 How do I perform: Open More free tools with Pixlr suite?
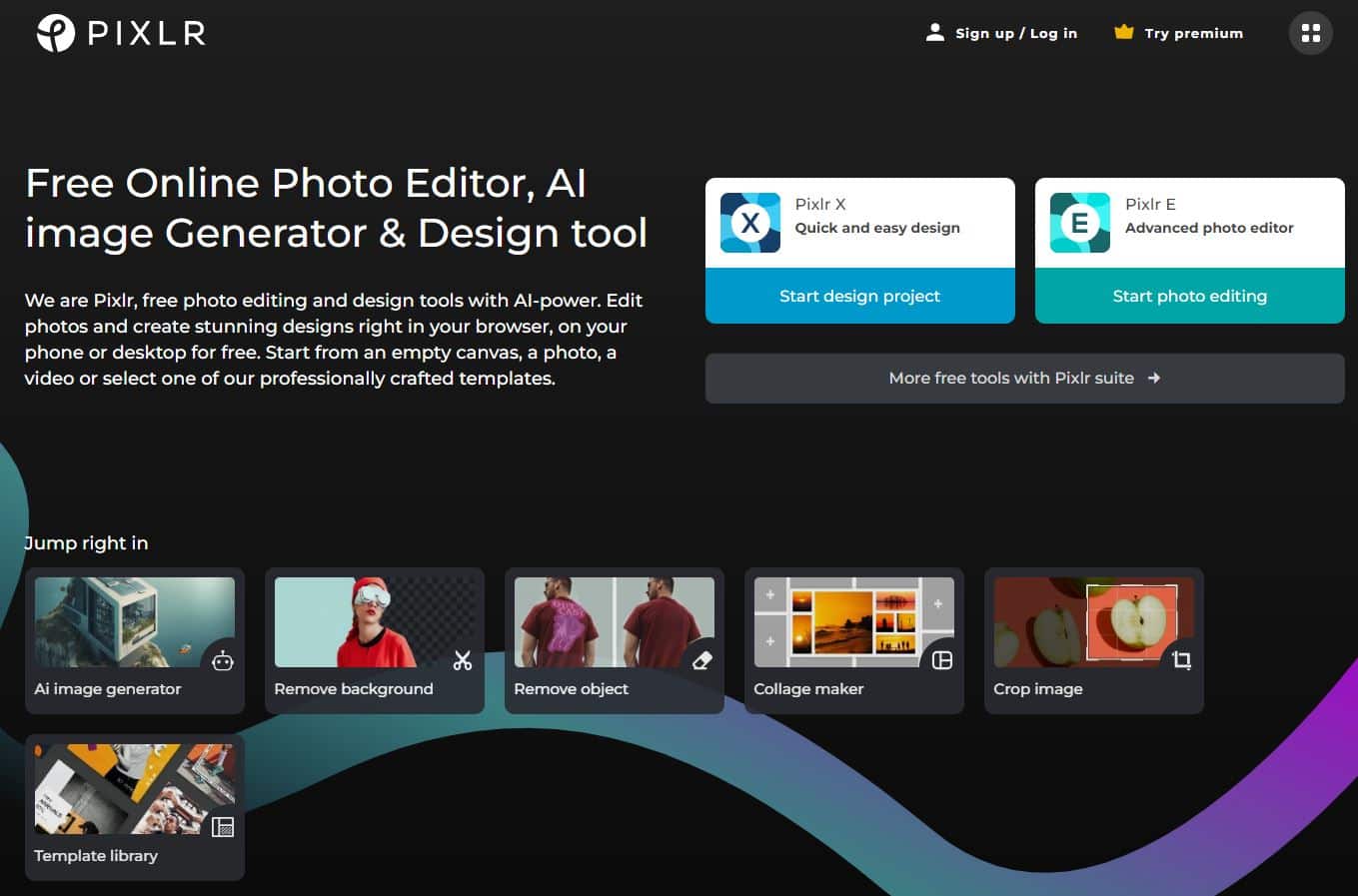[1025, 379]
